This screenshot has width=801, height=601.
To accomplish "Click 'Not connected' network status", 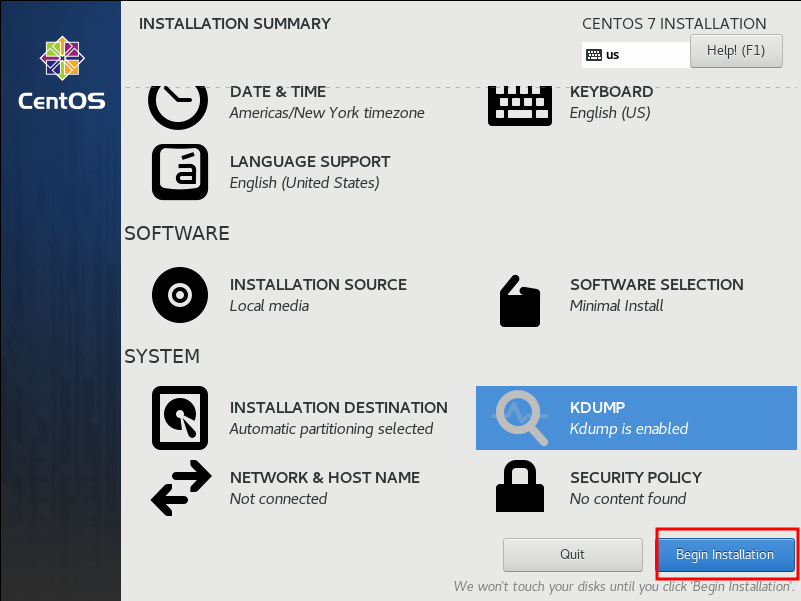I will pyautogui.click(x=278, y=499).
